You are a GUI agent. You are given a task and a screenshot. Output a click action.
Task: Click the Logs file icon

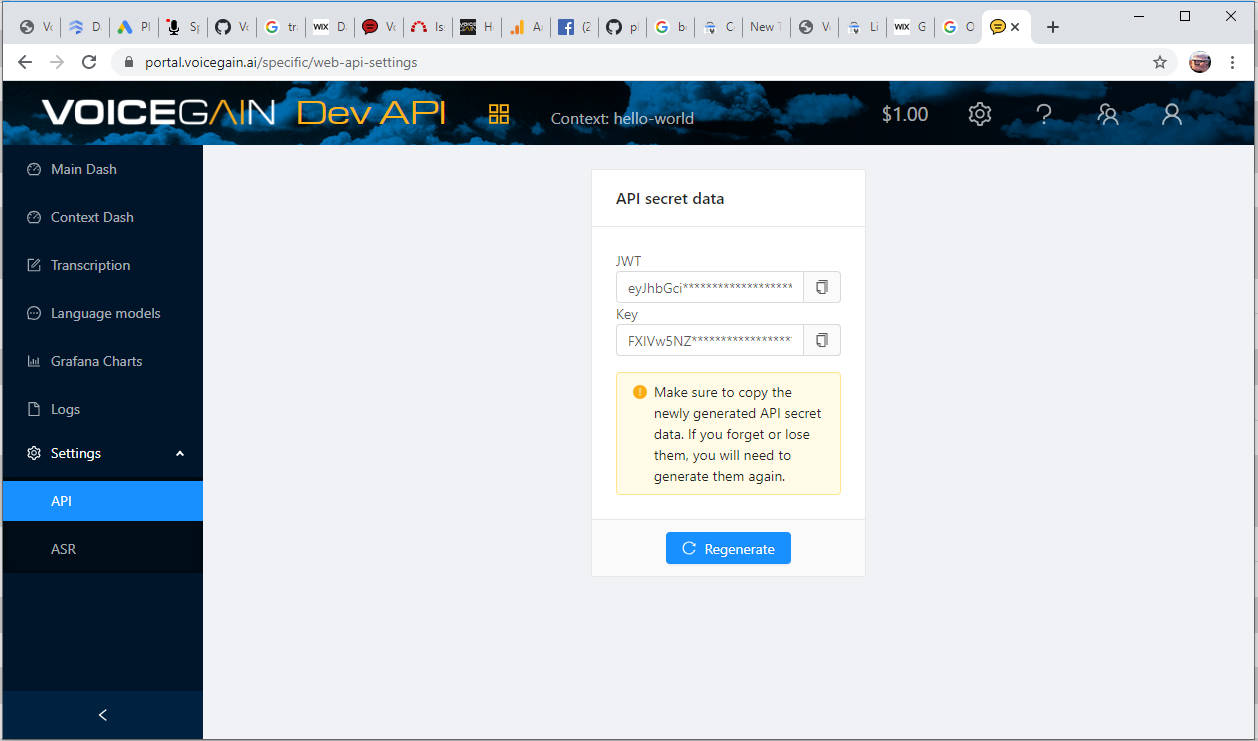click(33, 409)
